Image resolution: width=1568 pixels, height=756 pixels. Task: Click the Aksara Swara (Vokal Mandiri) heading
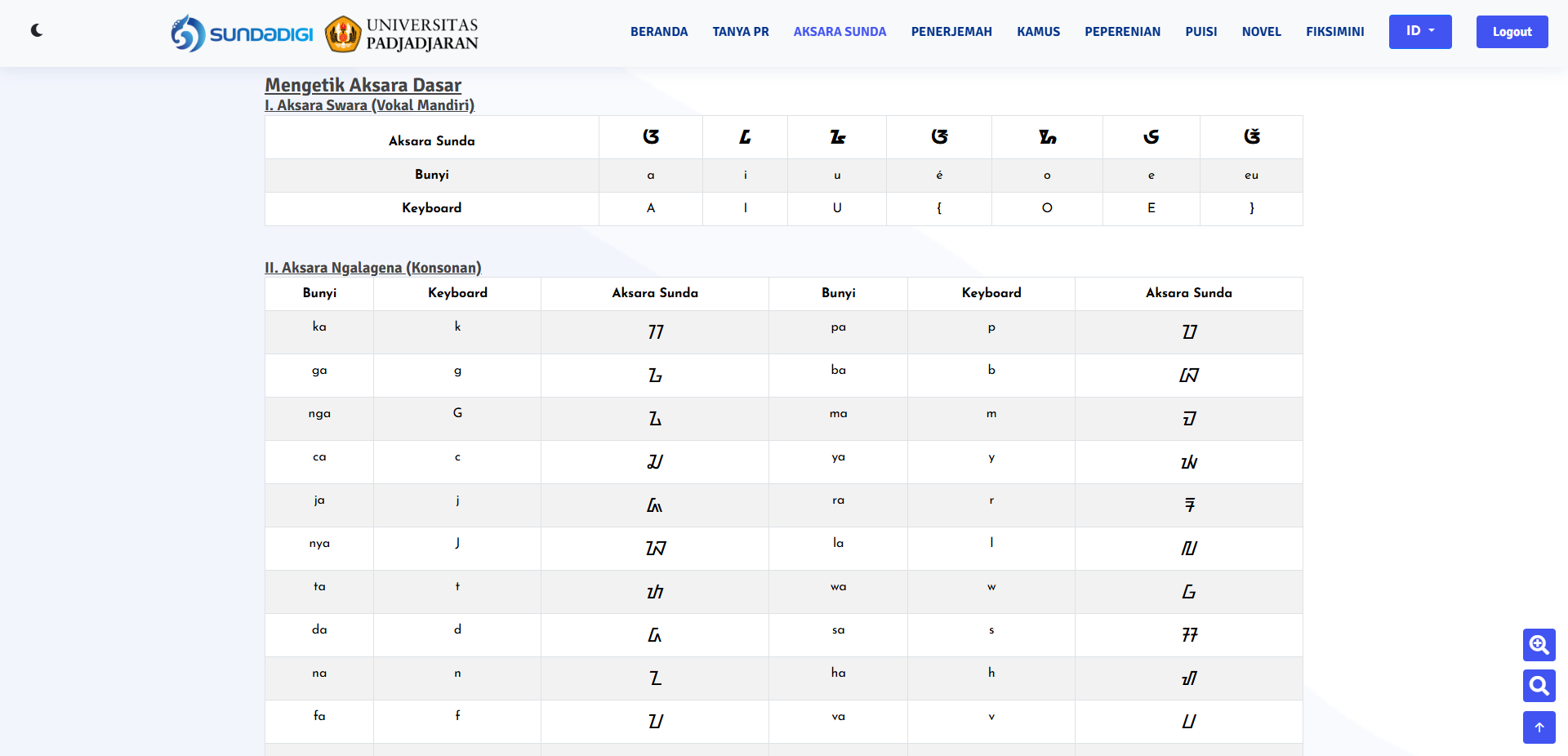pos(369,105)
